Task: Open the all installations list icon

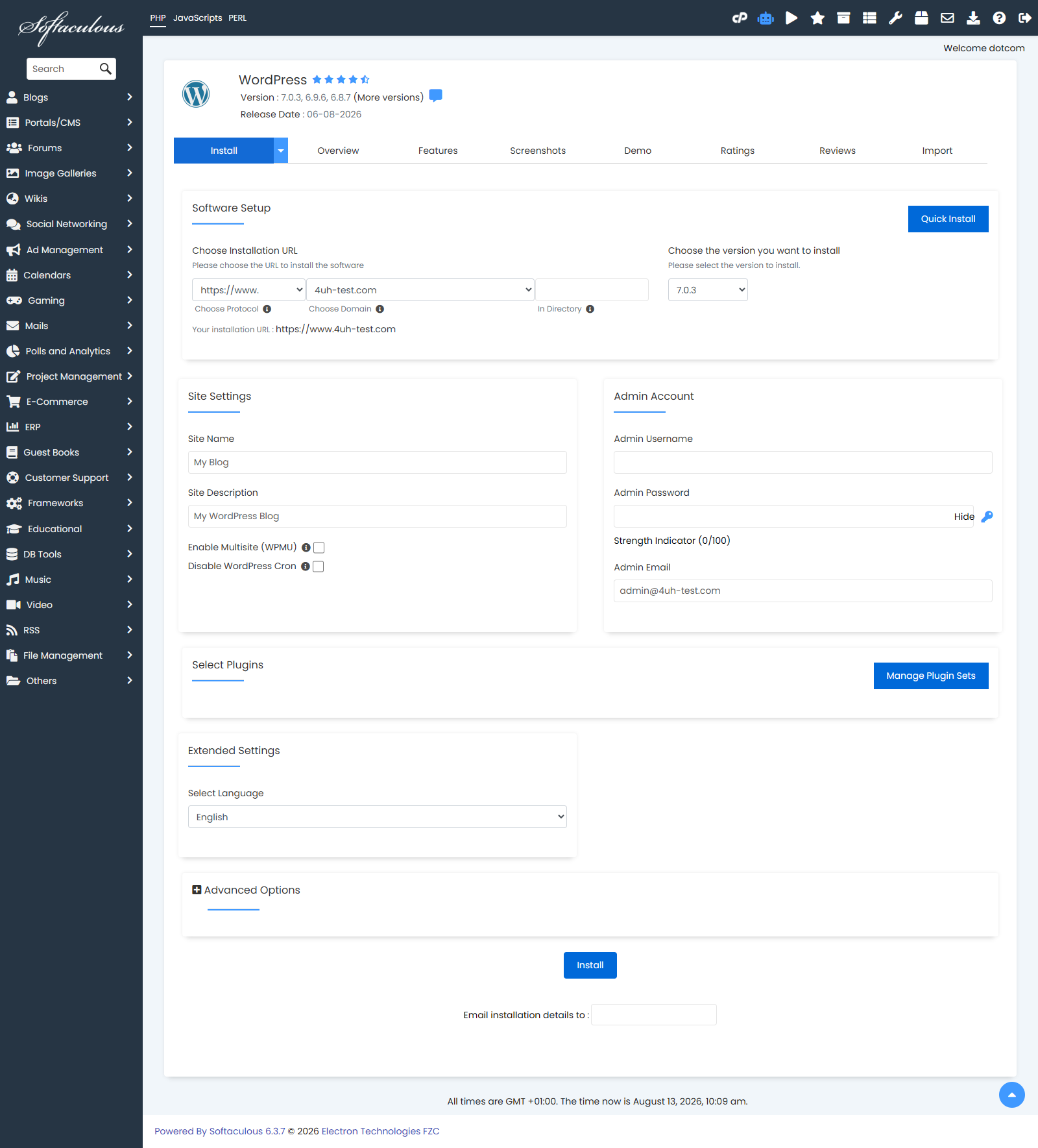Action: tap(869, 18)
